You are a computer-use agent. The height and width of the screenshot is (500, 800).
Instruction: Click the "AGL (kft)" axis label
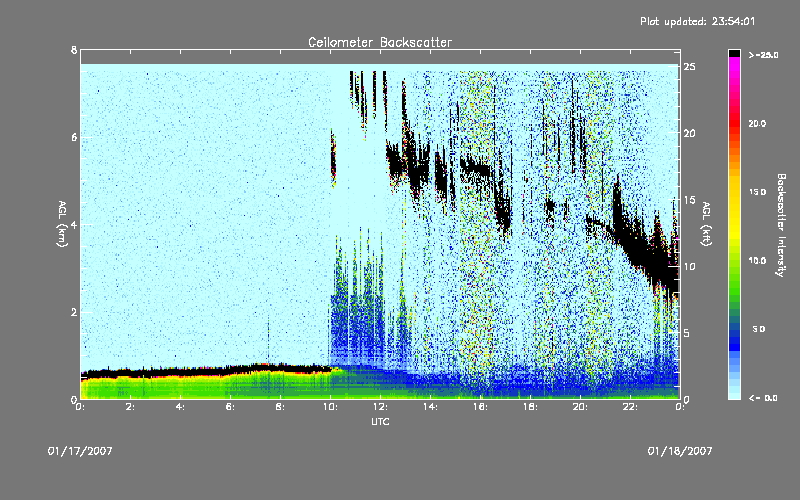(x=706, y=224)
